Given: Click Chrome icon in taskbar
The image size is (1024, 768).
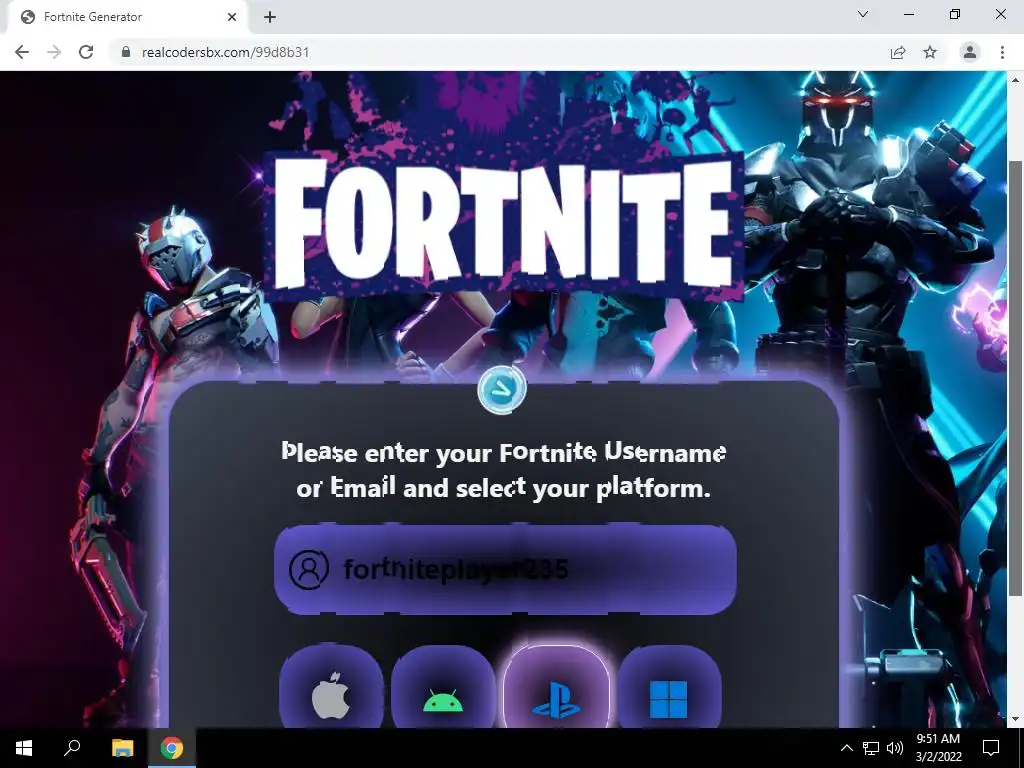Looking at the screenshot, I should pos(172,748).
